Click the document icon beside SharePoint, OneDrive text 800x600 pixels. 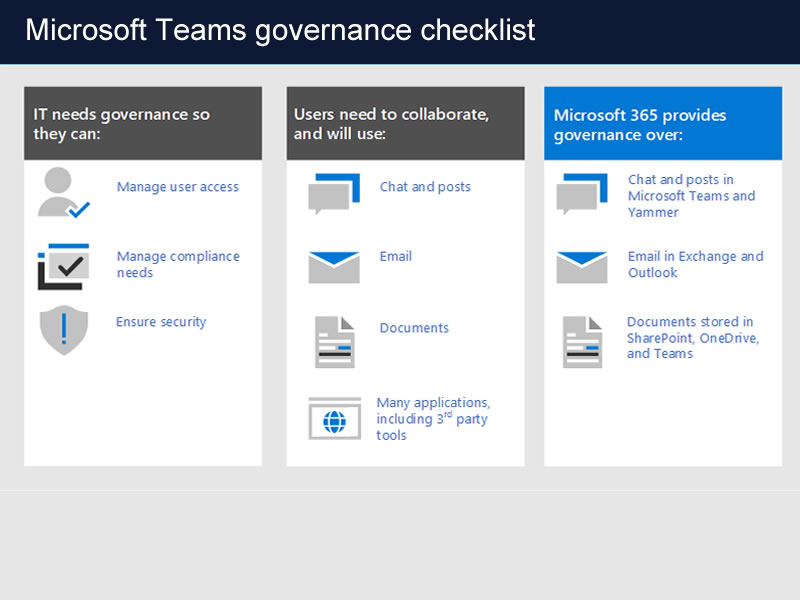[x=581, y=341]
